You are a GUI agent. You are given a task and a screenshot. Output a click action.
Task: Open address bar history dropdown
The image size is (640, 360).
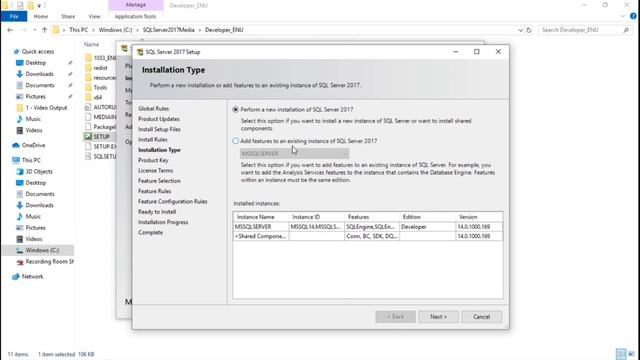click(520, 30)
